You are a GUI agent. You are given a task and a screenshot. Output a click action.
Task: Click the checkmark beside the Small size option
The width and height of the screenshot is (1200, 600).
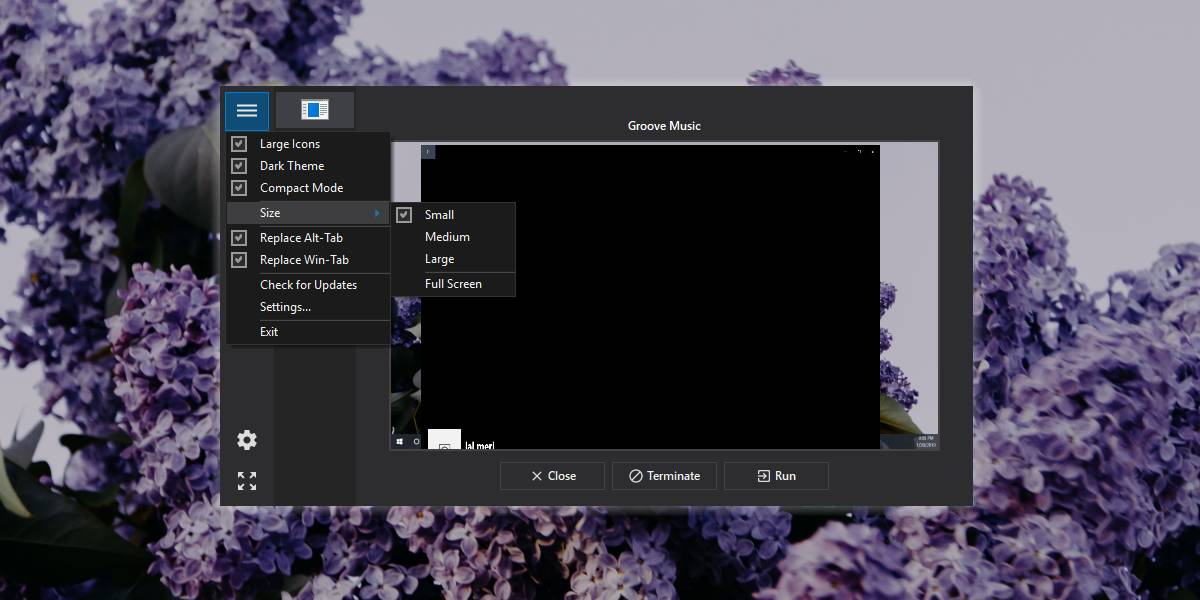404,215
